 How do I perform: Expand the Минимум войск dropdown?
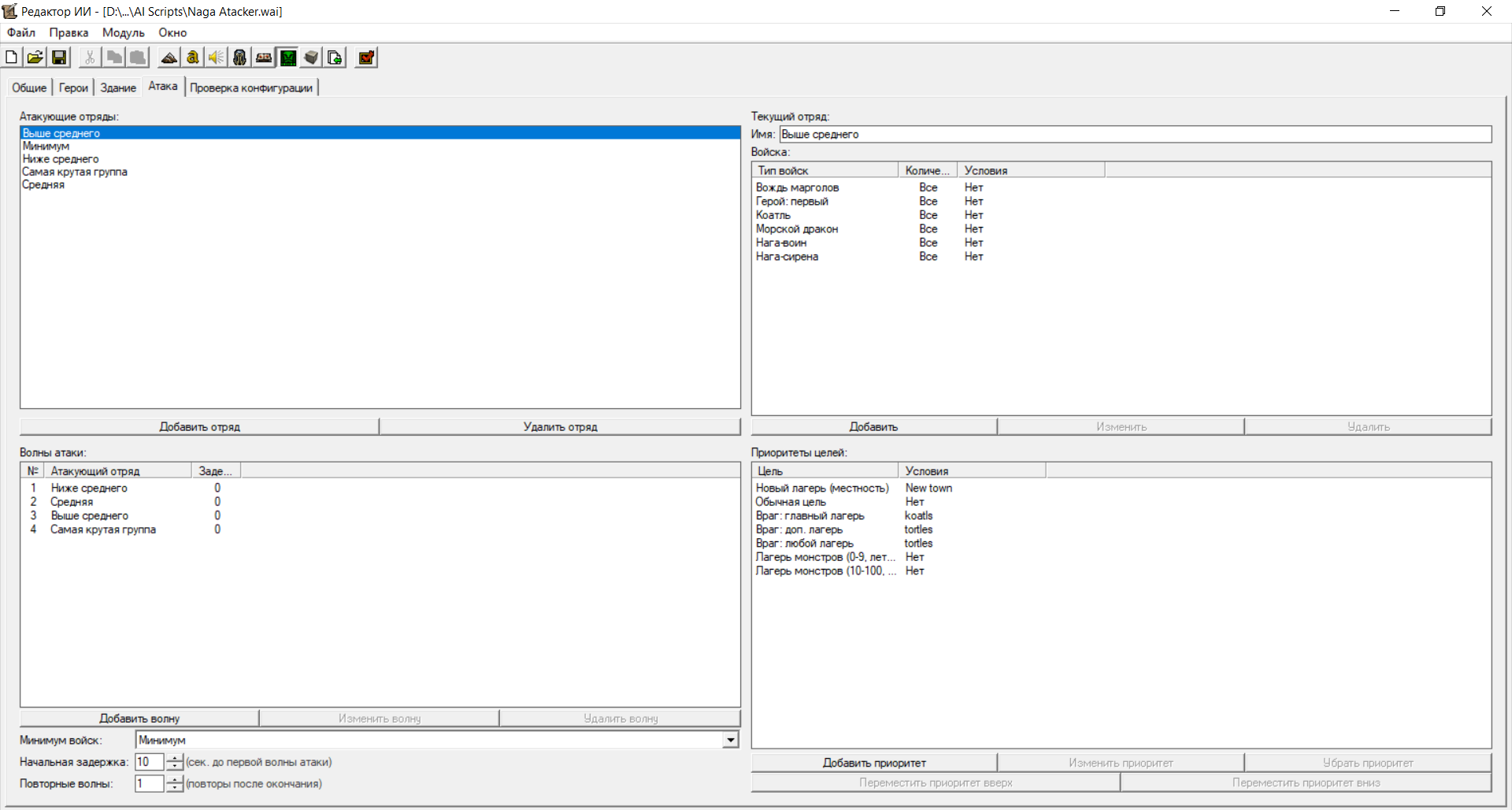(731, 740)
